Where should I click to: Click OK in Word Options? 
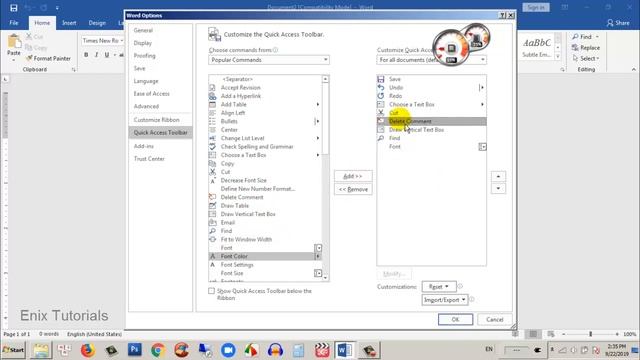456,320
